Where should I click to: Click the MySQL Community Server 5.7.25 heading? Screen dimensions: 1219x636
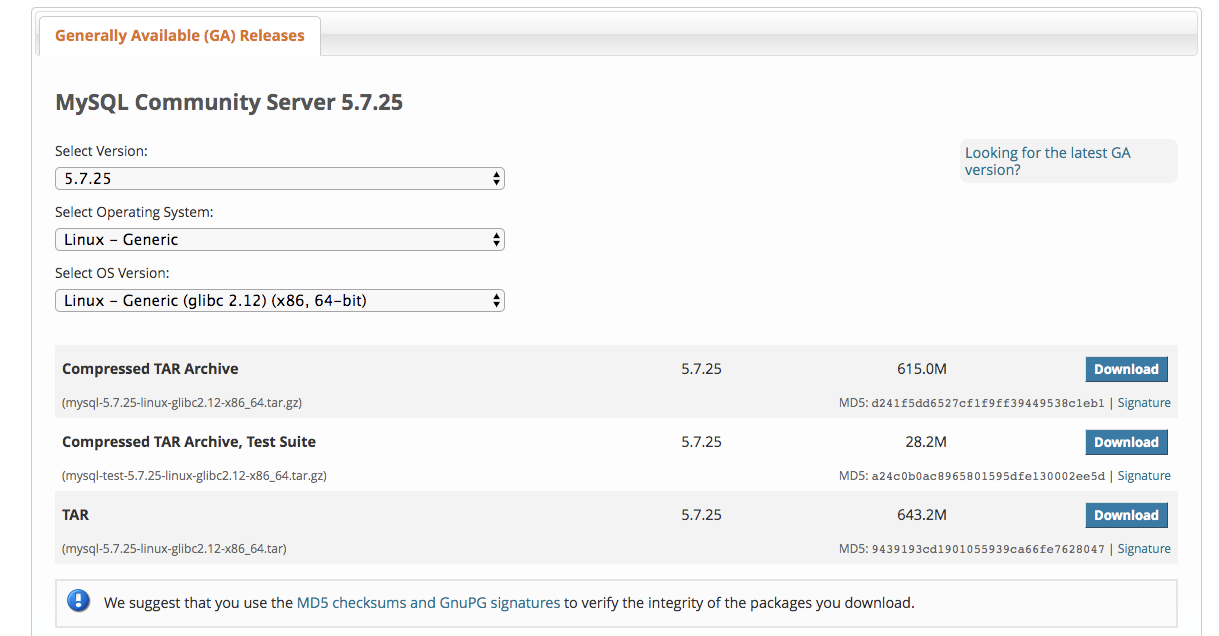[x=229, y=102]
